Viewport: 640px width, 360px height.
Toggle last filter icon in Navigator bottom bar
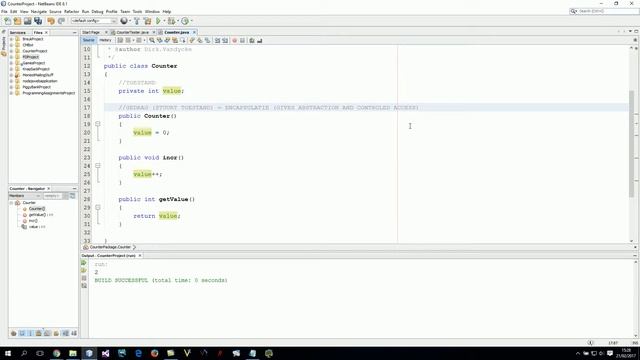(74, 333)
